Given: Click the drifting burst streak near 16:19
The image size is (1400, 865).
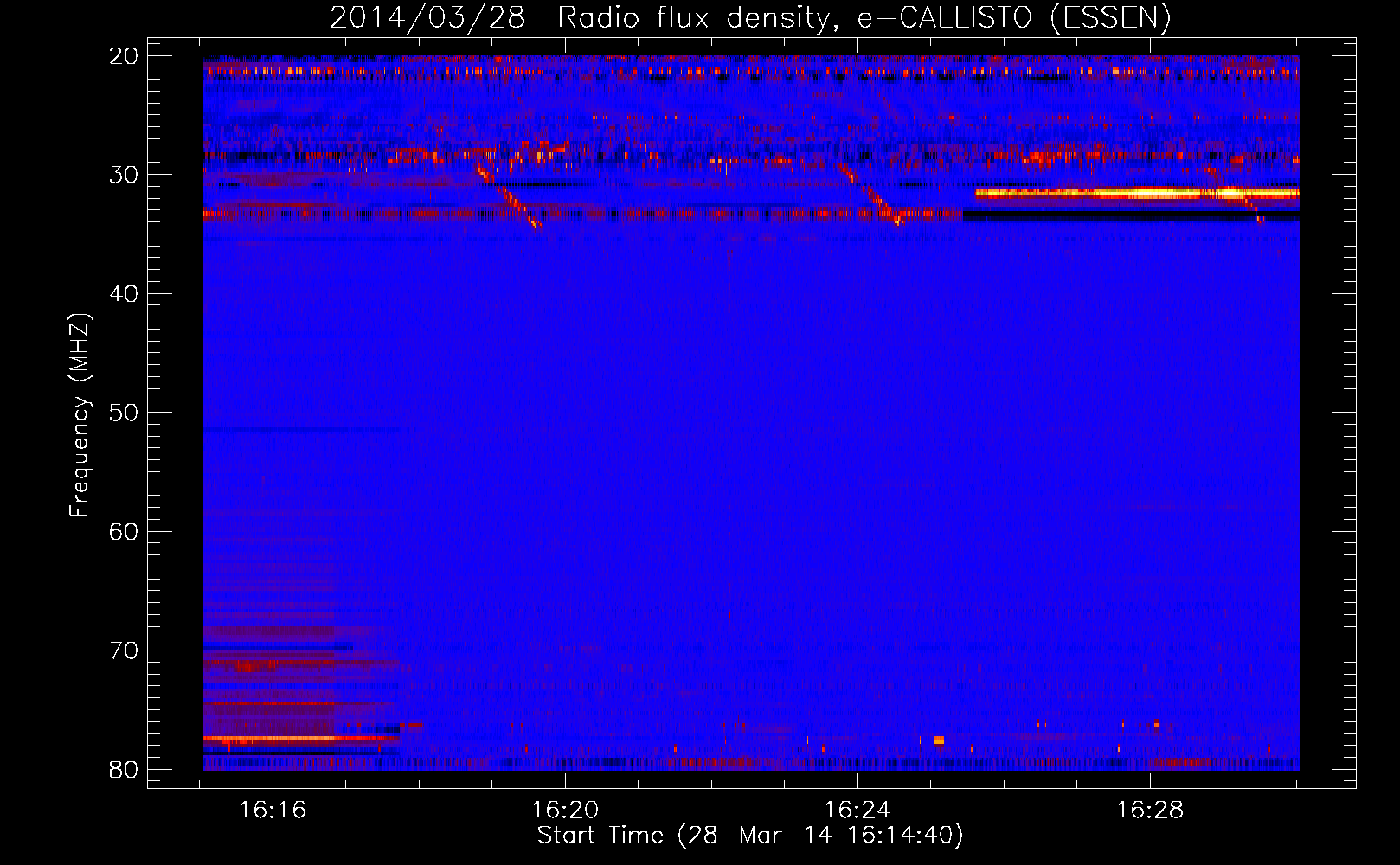Looking at the screenshot, I should [x=508, y=195].
